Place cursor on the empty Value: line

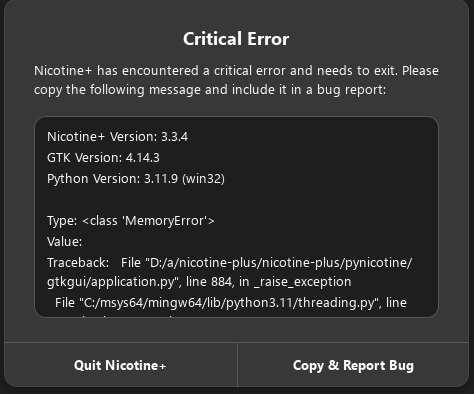click(x=64, y=242)
